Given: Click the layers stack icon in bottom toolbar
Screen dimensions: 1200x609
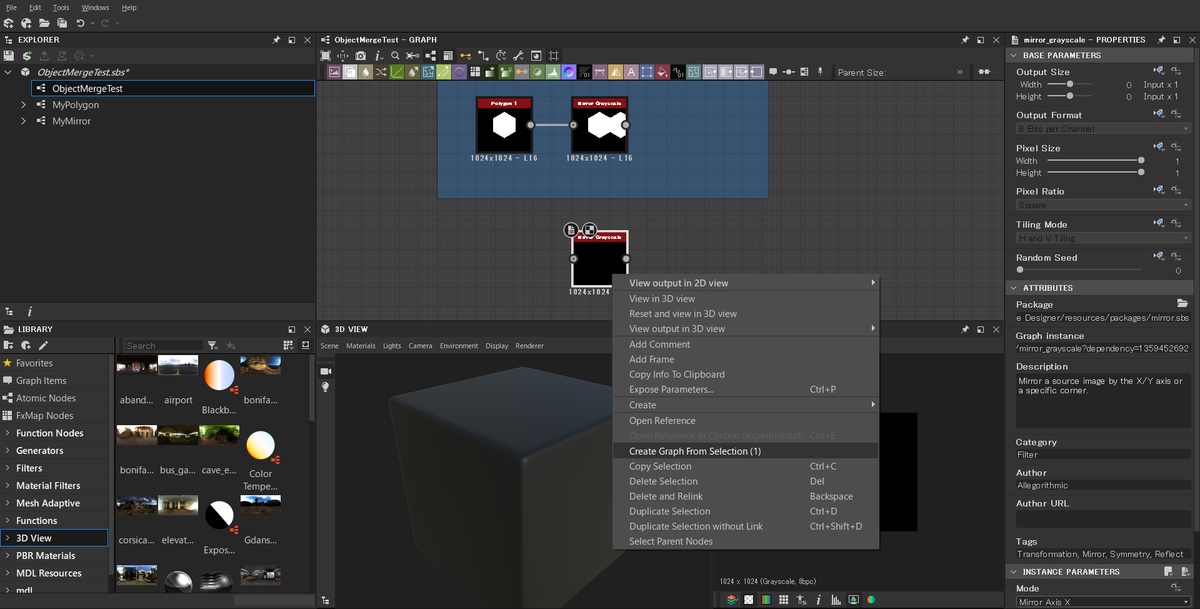Looking at the screenshot, I should (x=731, y=600).
